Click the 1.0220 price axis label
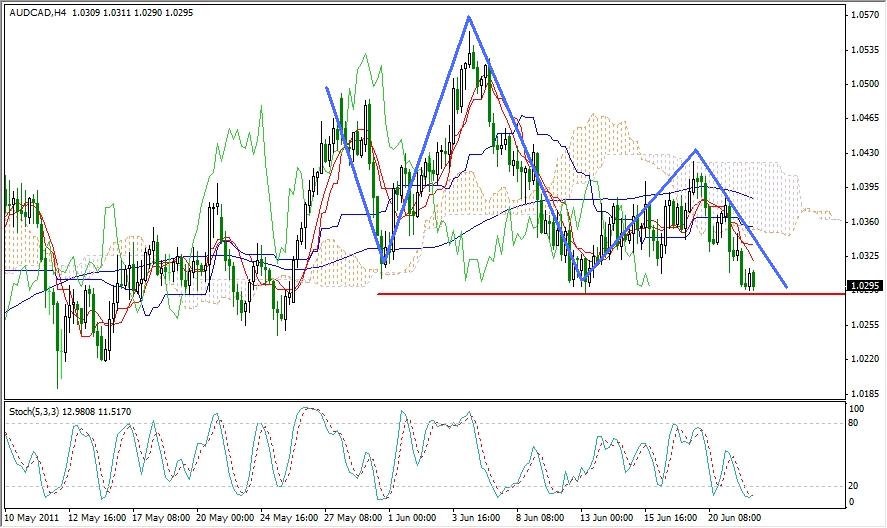Screen dimensions: 887x528 point(864,358)
